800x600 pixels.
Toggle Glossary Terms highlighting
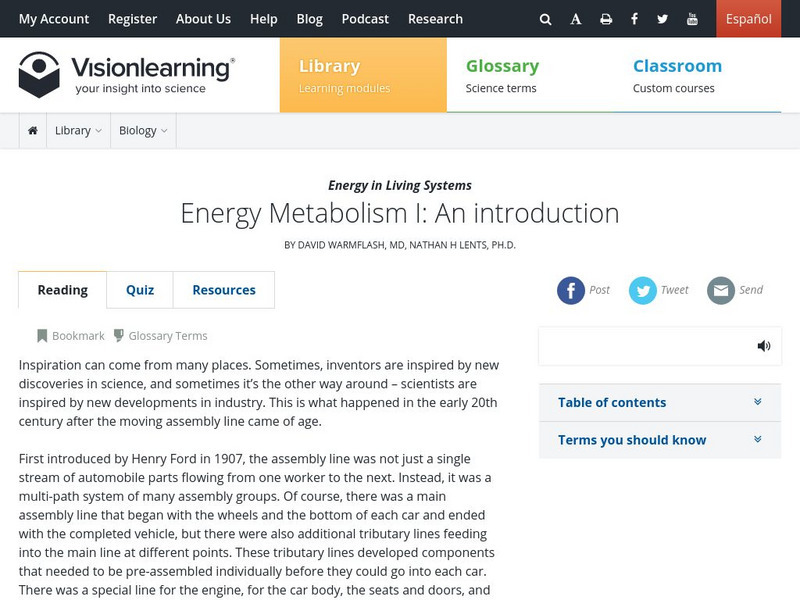[x=160, y=336]
